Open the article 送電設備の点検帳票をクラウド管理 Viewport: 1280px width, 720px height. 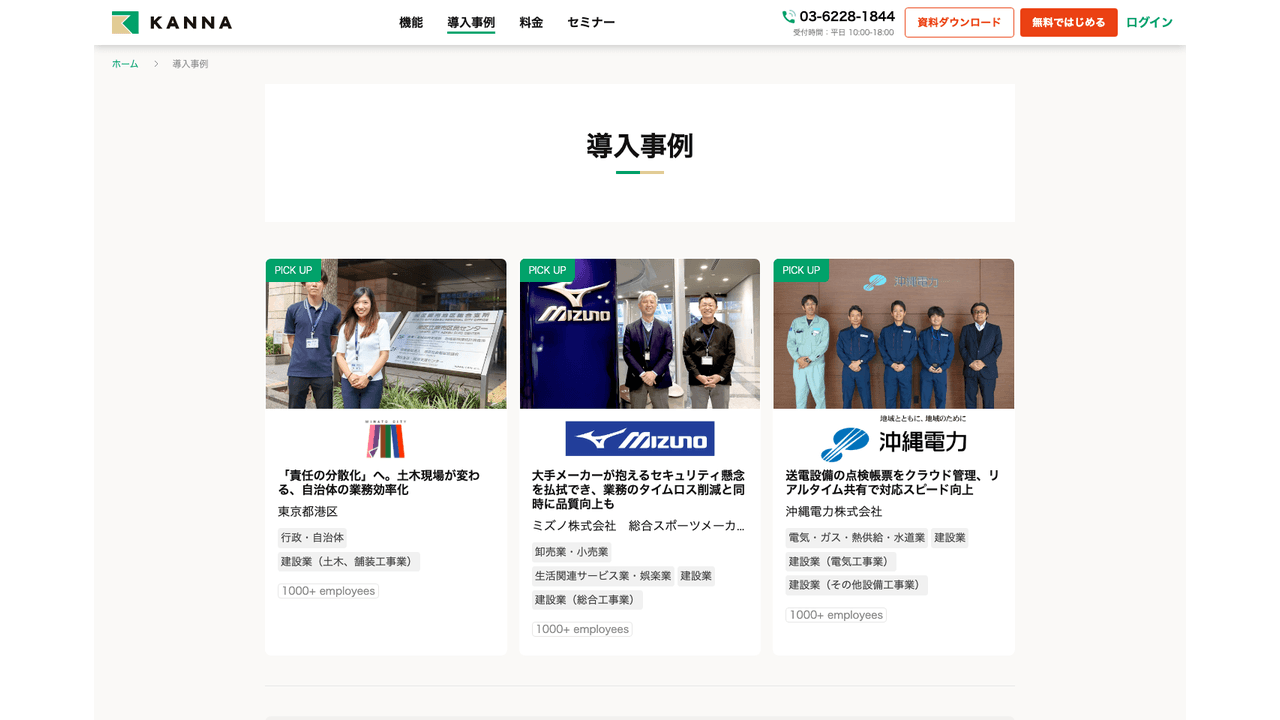click(x=892, y=483)
